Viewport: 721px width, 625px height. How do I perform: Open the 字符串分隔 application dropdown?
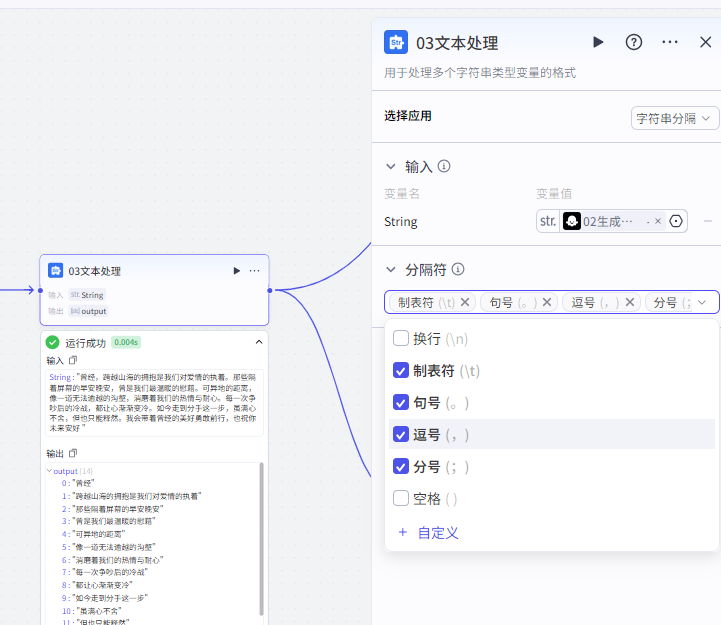pos(674,119)
